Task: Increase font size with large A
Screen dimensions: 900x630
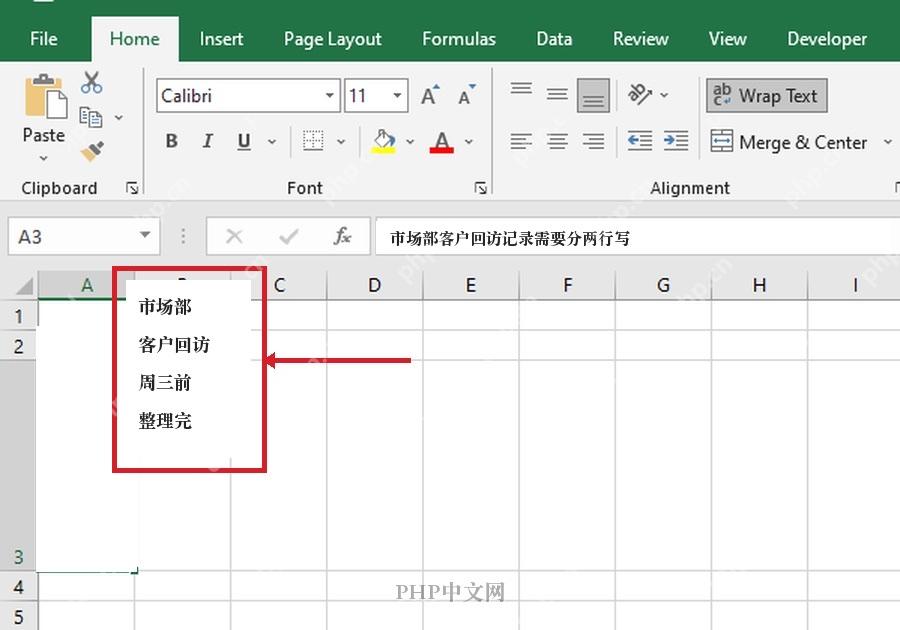Action: pos(430,95)
